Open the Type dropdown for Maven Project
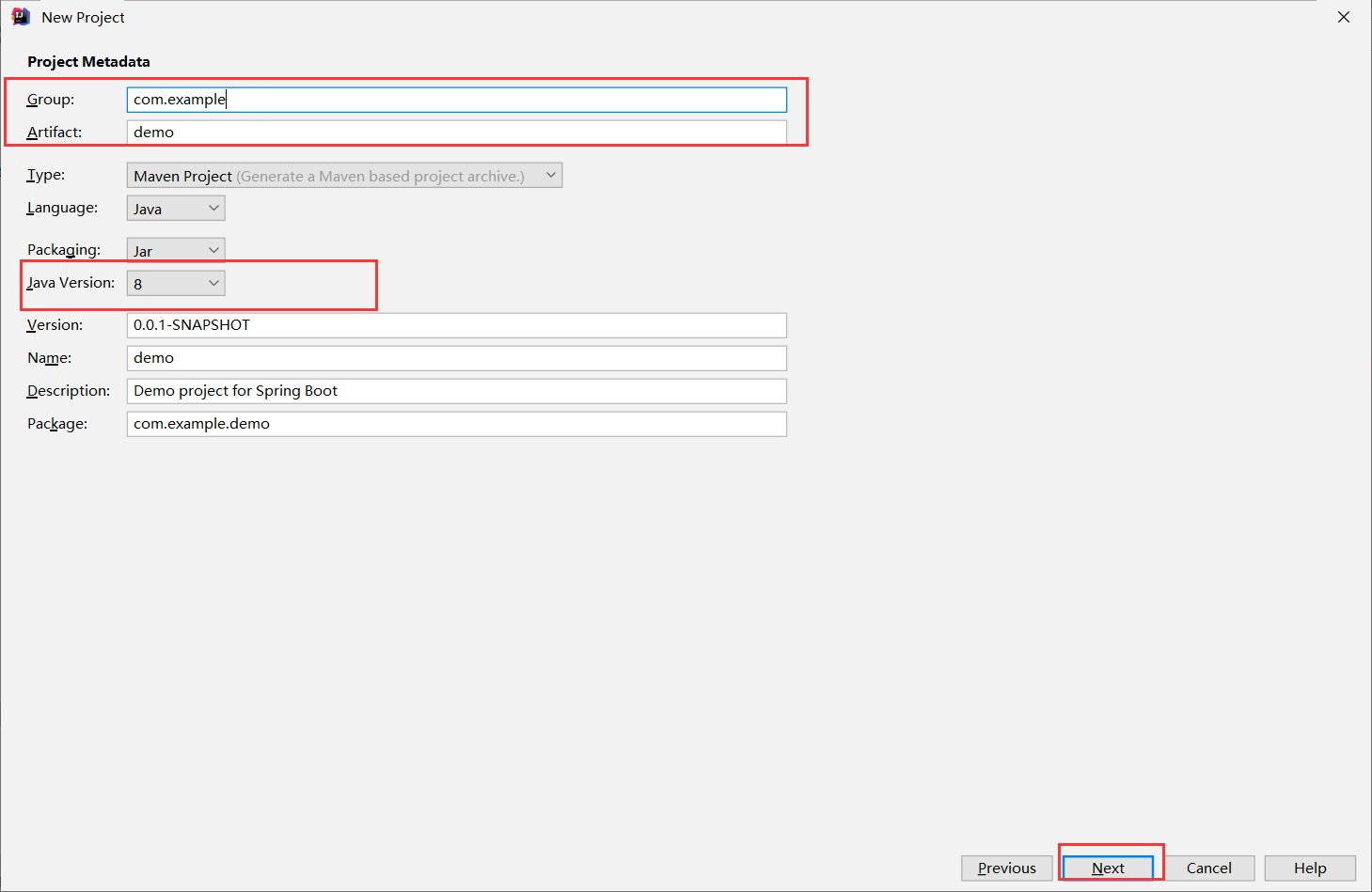This screenshot has width=1372, height=892. tap(344, 176)
